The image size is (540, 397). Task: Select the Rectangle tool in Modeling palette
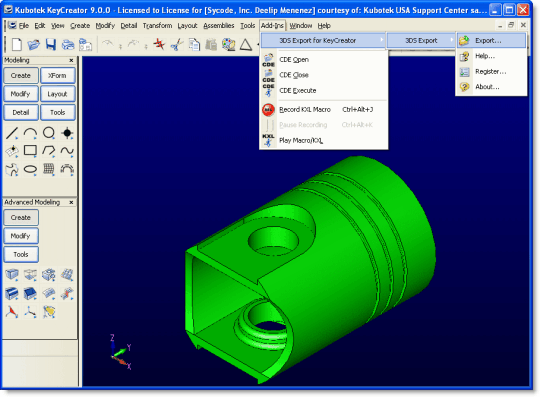(30, 150)
